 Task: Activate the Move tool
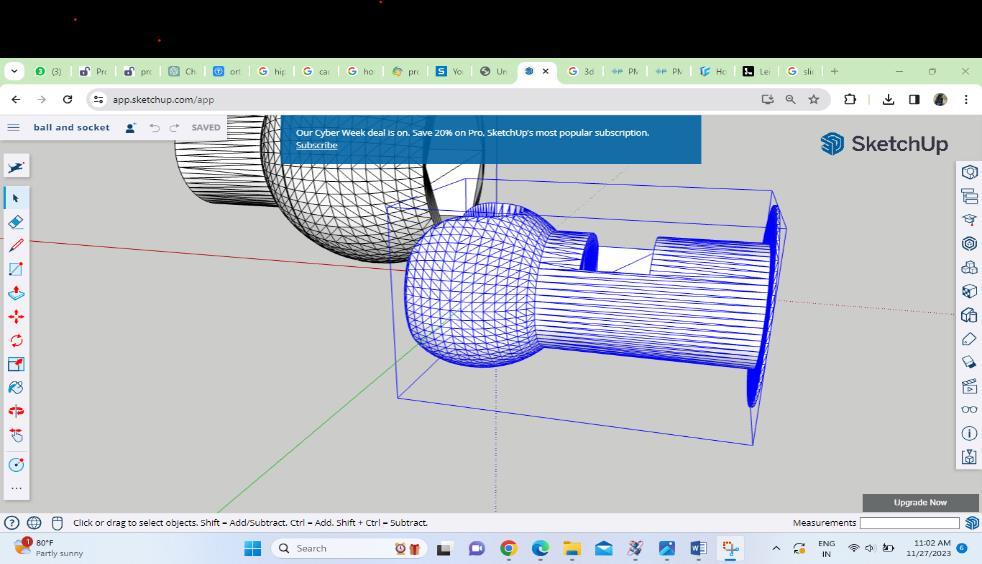point(16,317)
